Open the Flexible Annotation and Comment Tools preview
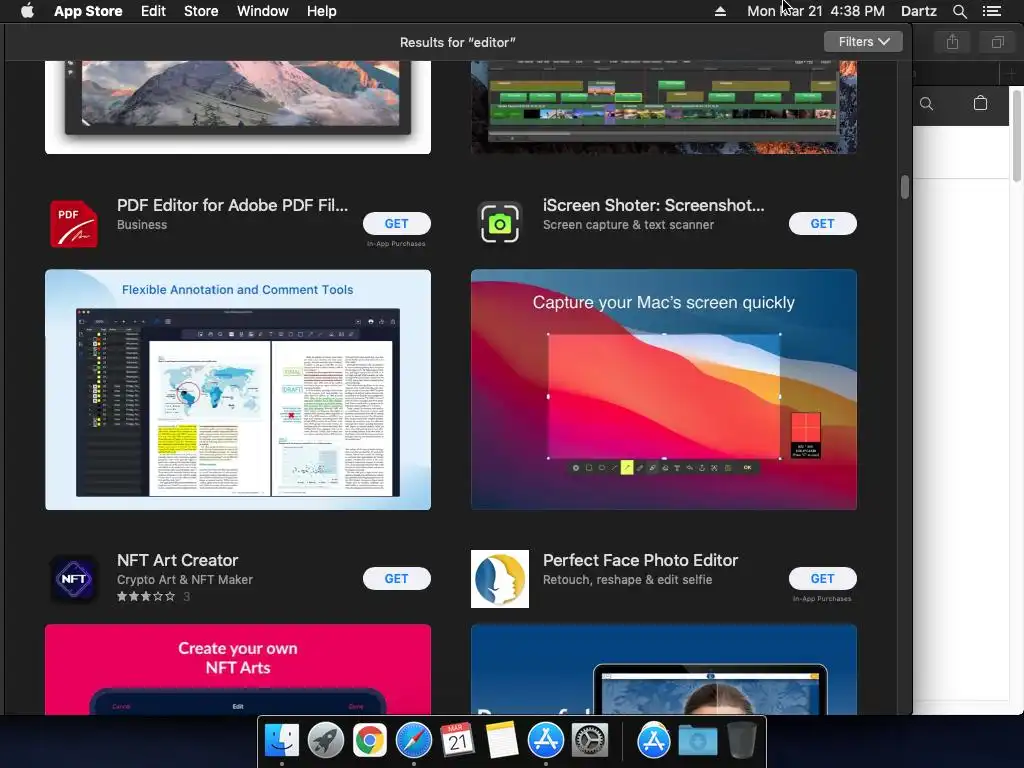Image resolution: width=1024 pixels, height=768 pixels. [x=238, y=390]
